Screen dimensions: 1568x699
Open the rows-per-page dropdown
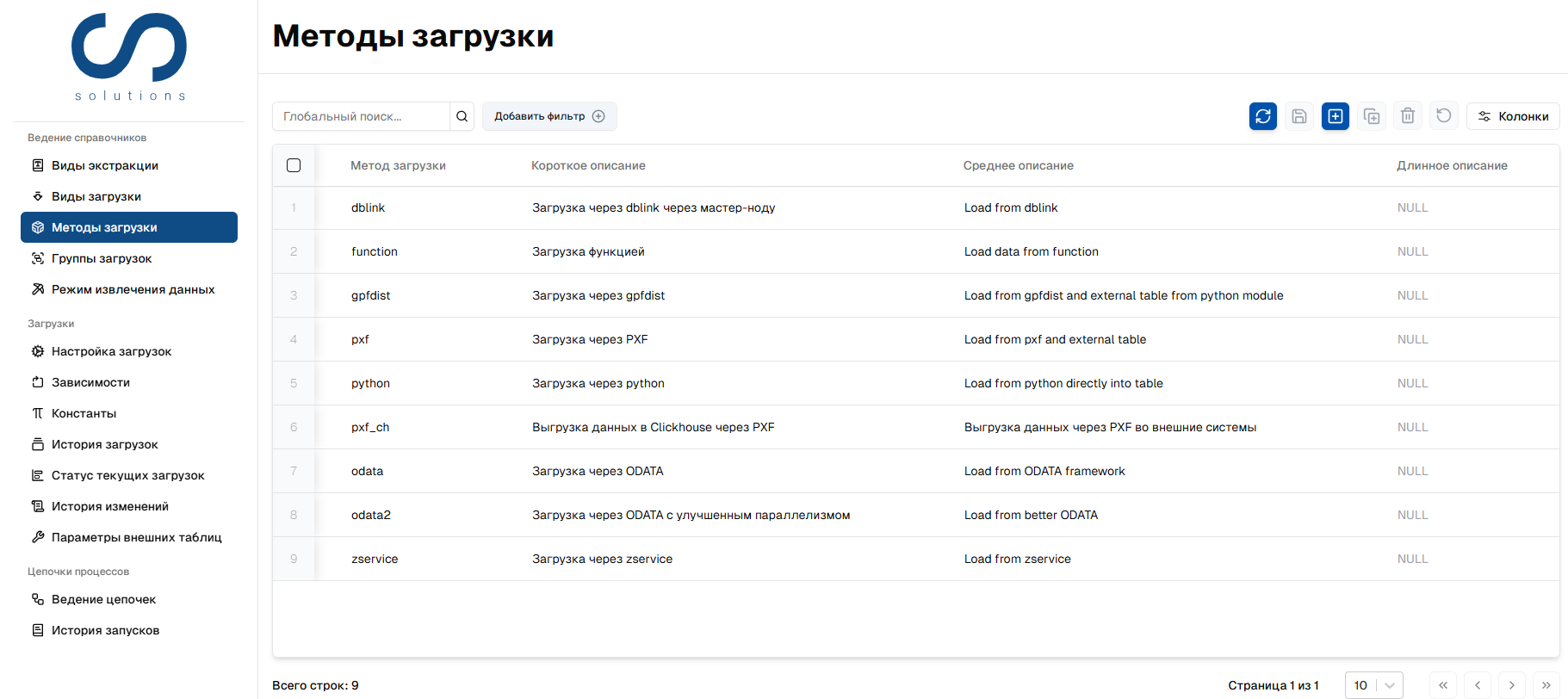[x=1373, y=685]
